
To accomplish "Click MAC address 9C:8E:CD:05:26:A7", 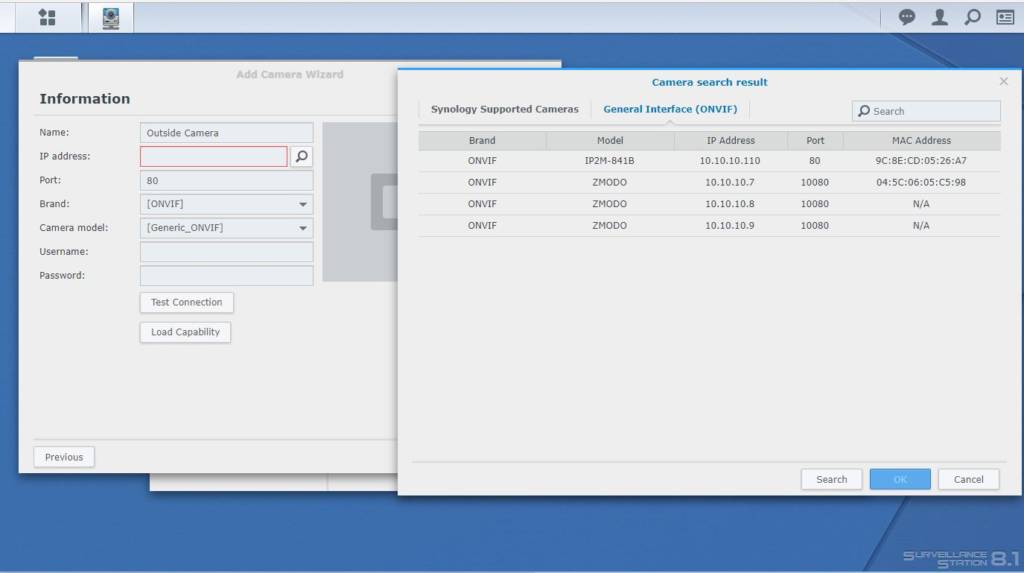I will [x=921, y=161].
